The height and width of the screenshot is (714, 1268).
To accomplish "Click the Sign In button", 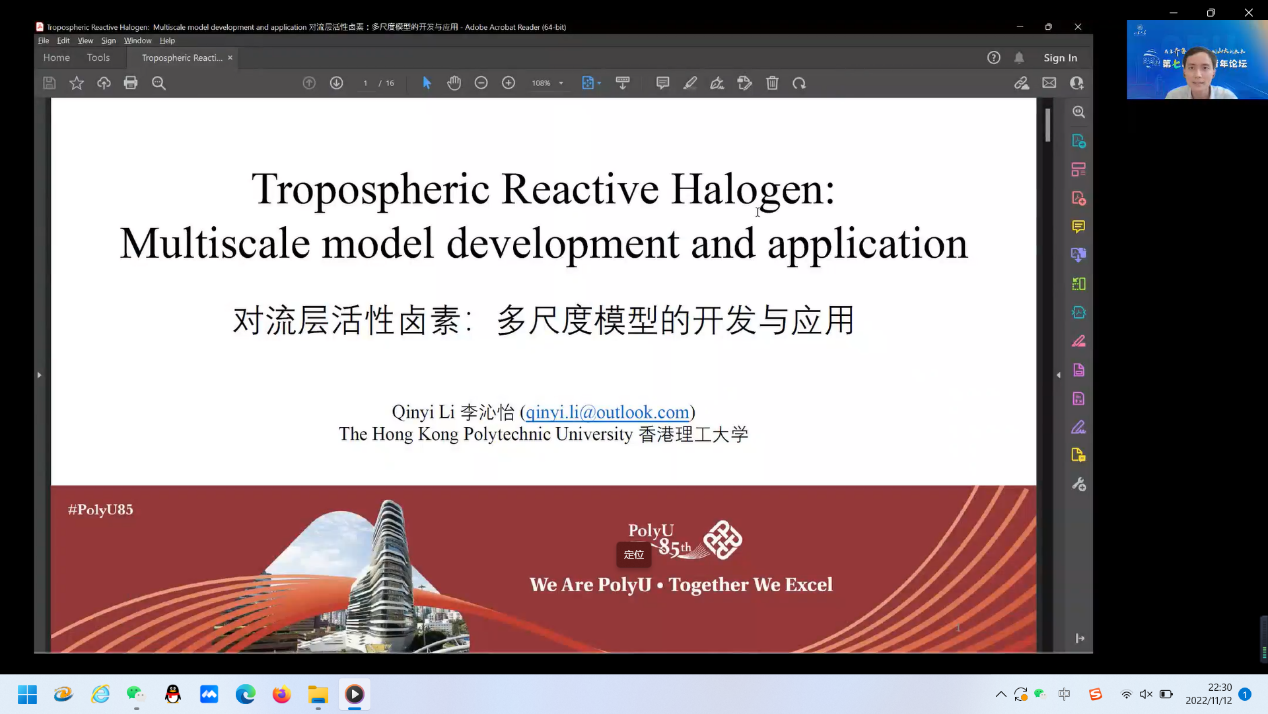I will pos(1060,58).
